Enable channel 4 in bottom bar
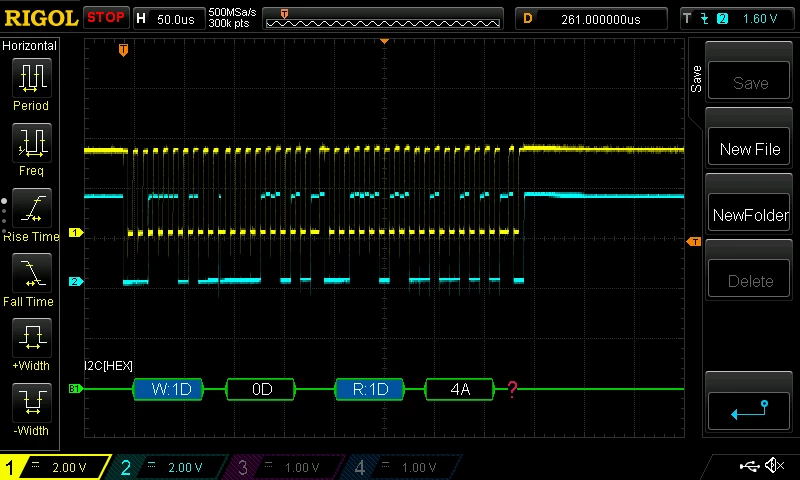The image size is (800, 480). (401, 467)
